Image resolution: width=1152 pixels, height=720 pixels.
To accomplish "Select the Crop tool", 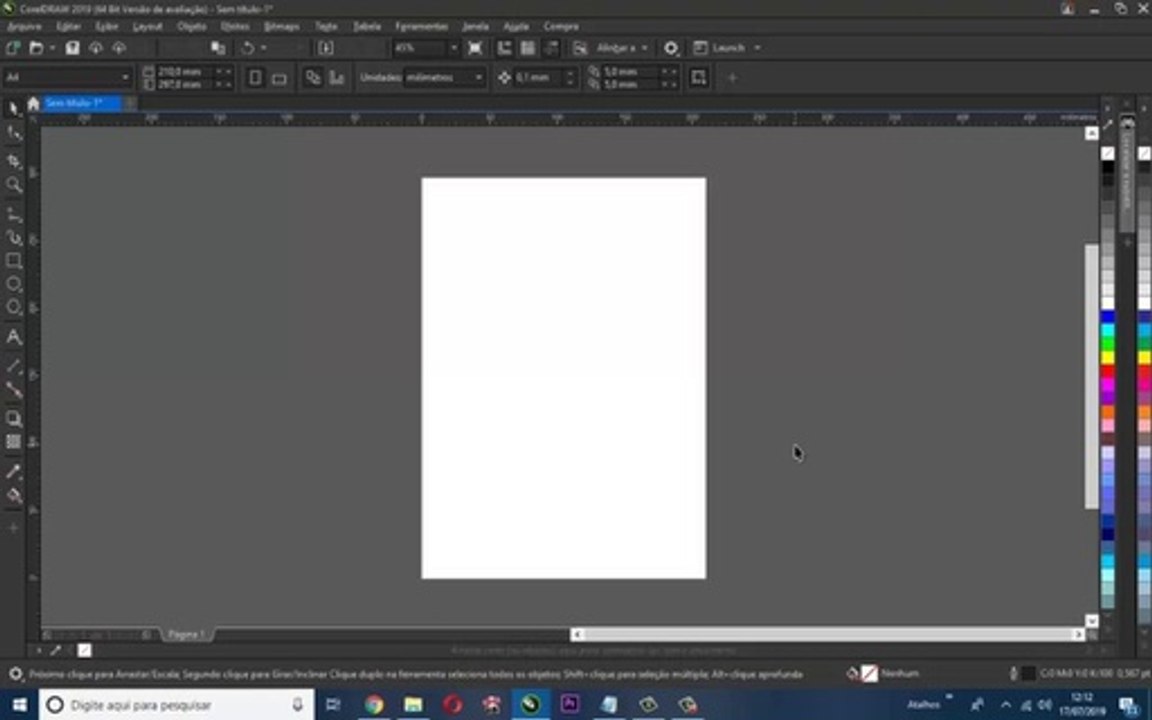I will pyautogui.click(x=13, y=160).
